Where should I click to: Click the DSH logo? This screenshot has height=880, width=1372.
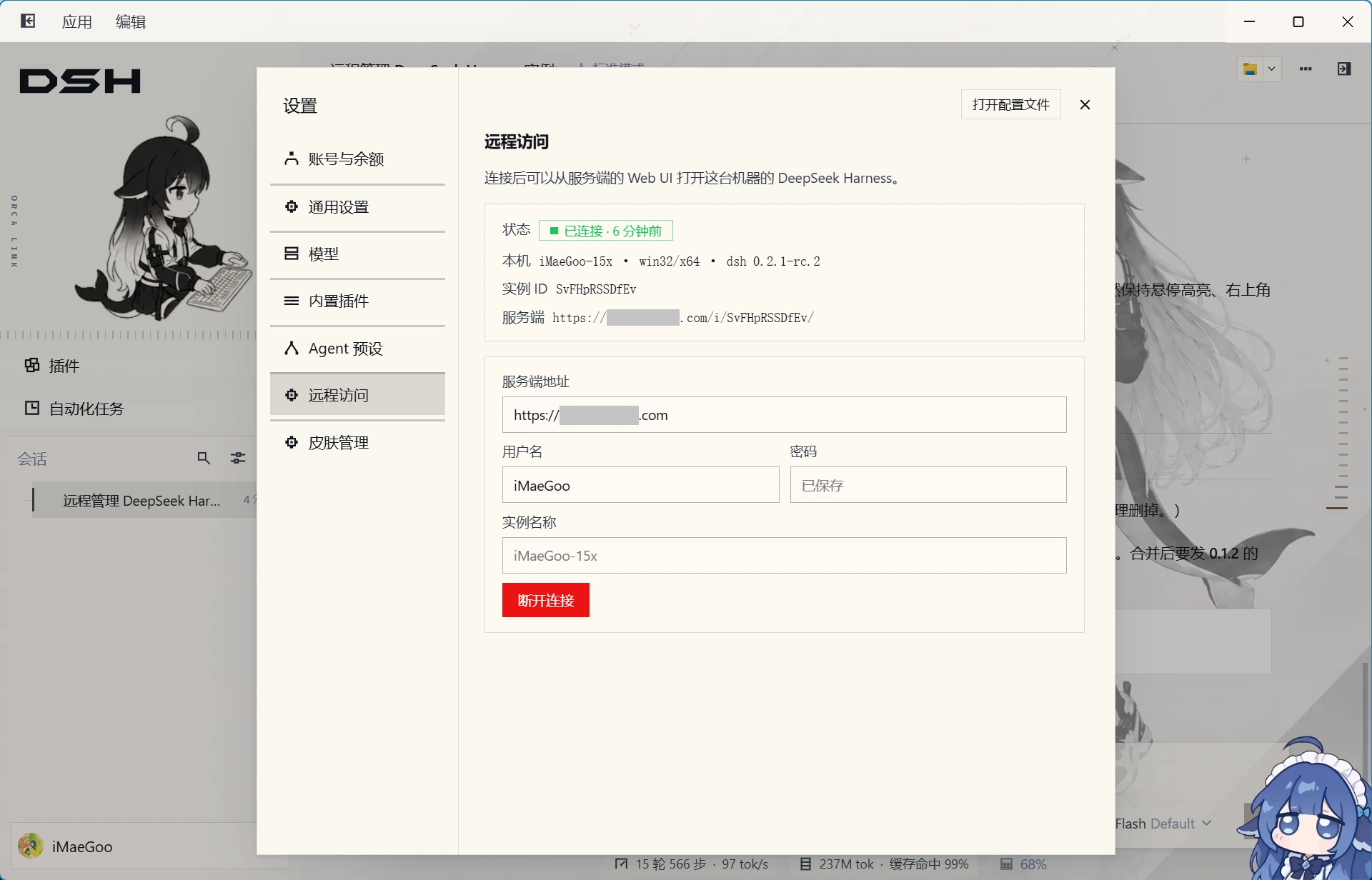tap(80, 81)
